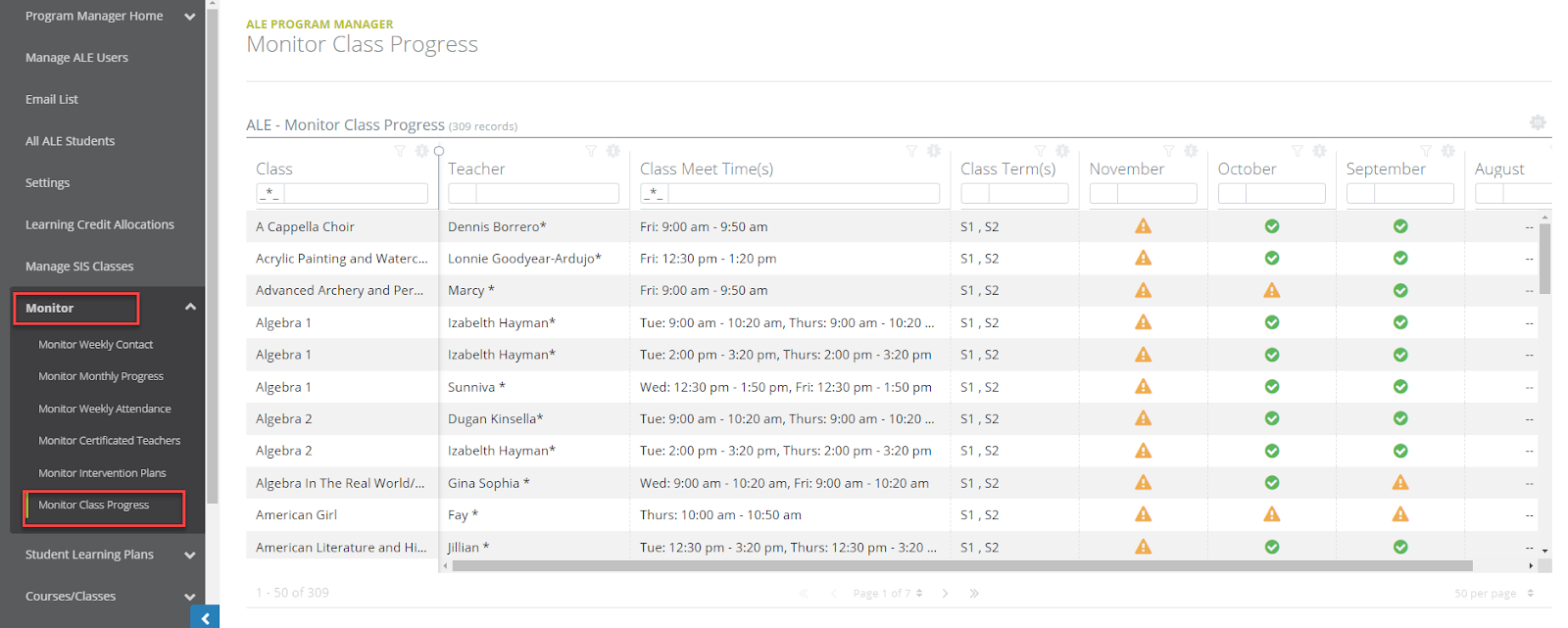This screenshot has width=1568, height=628.
Task: Open Settings in sidebar
Action: pyautogui.click(x=47, y=183)
